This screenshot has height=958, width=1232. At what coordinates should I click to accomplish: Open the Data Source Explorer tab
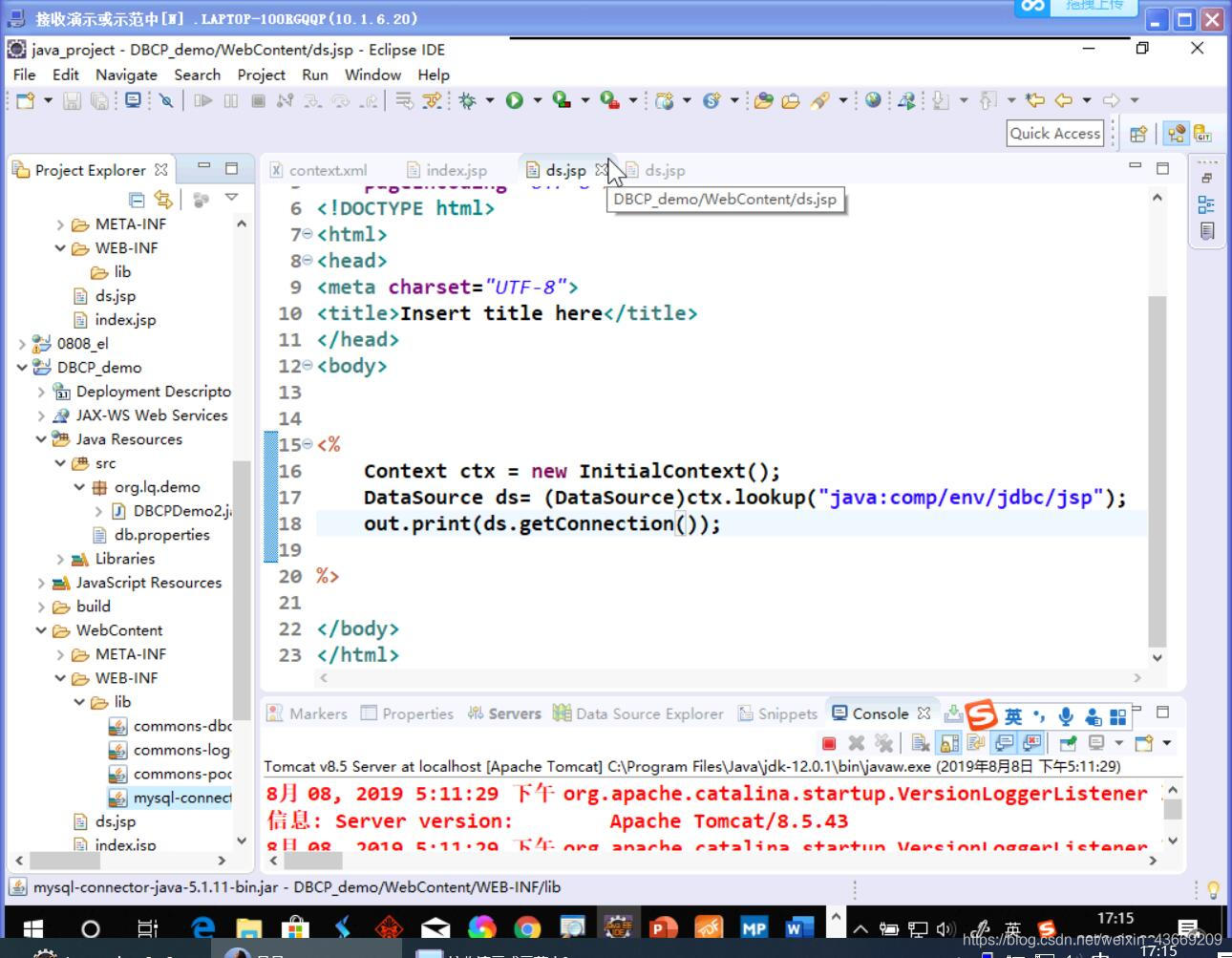tap(638, 713)
